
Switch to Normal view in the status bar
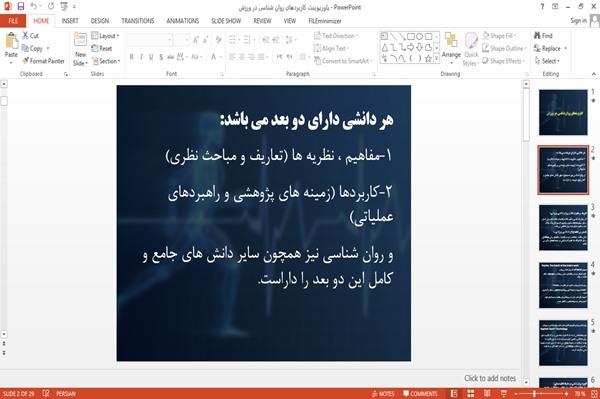[x=454, y=393]
